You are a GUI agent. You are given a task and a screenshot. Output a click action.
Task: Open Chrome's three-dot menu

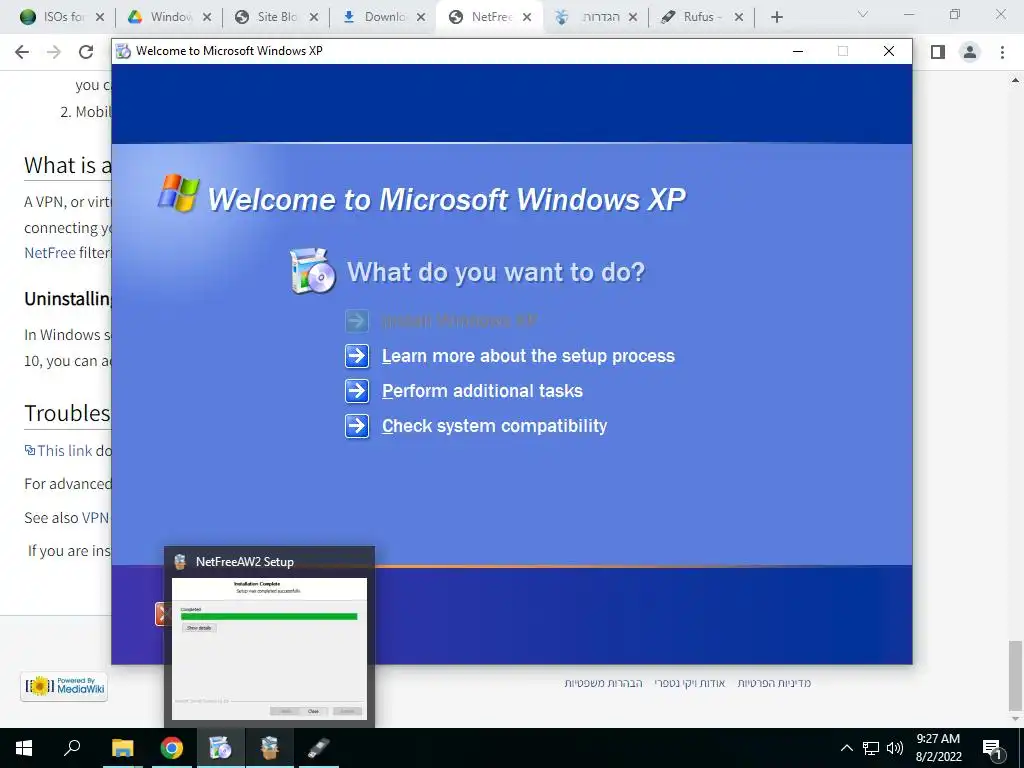point(1002,52)
